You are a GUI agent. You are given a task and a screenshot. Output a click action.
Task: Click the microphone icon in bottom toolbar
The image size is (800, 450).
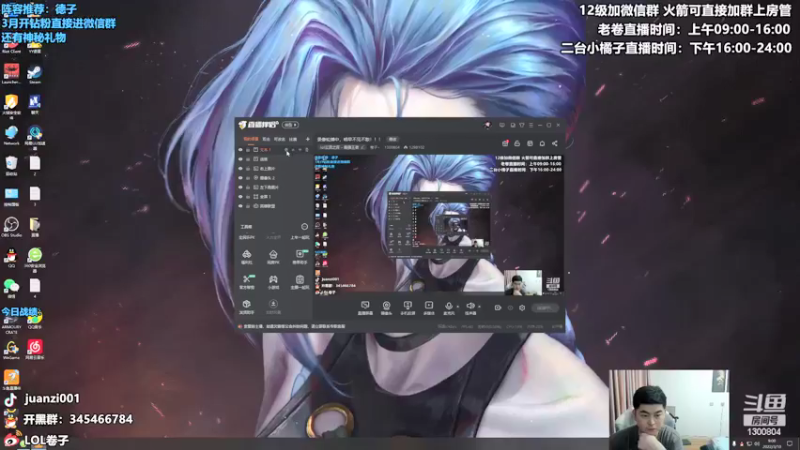click(448, 307)
